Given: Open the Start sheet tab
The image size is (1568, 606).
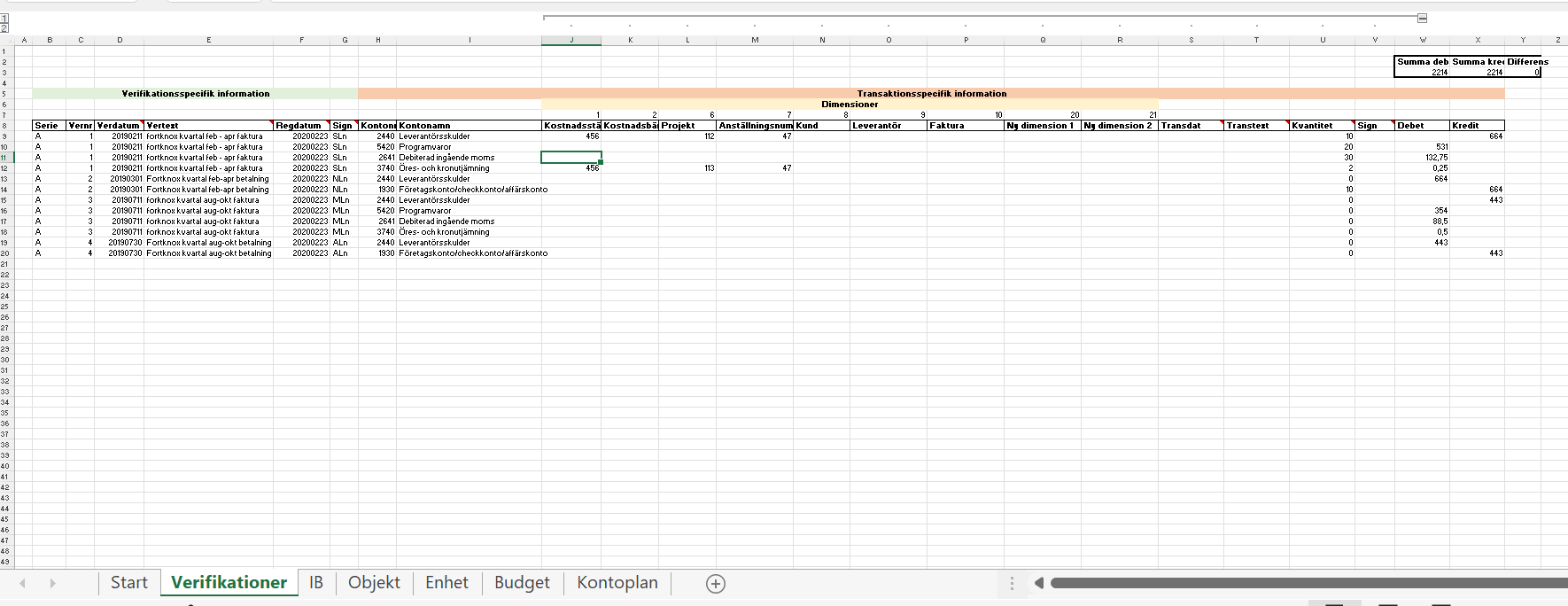Looking at the screenshot, I should pos(128,583).
